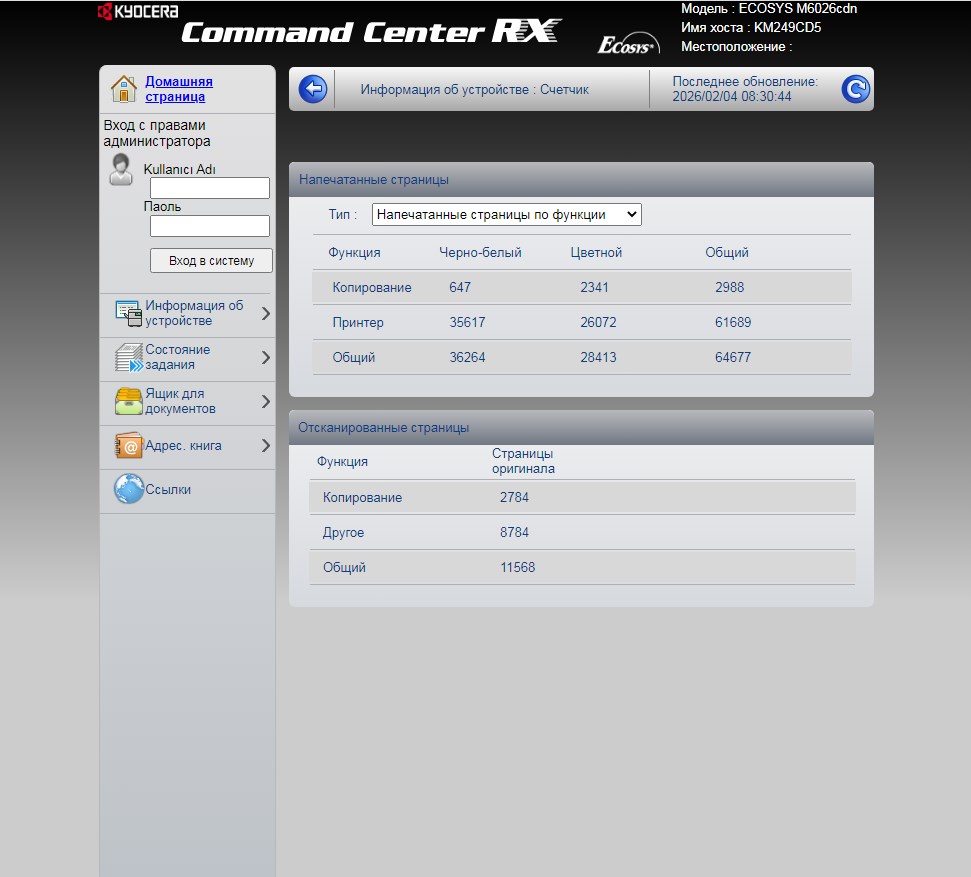Click the Другое row label

pos(343,533)
